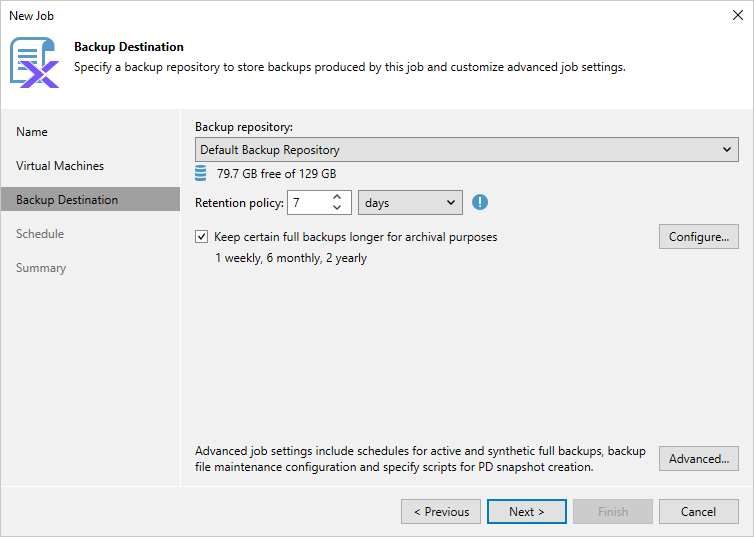Click the retention policy number field

(308, 203)
